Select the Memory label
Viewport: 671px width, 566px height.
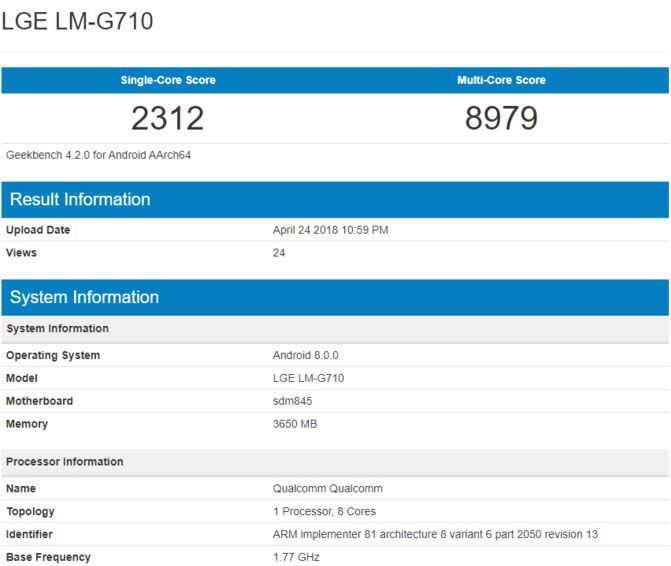pyautogui.click(x=27, y=424)
